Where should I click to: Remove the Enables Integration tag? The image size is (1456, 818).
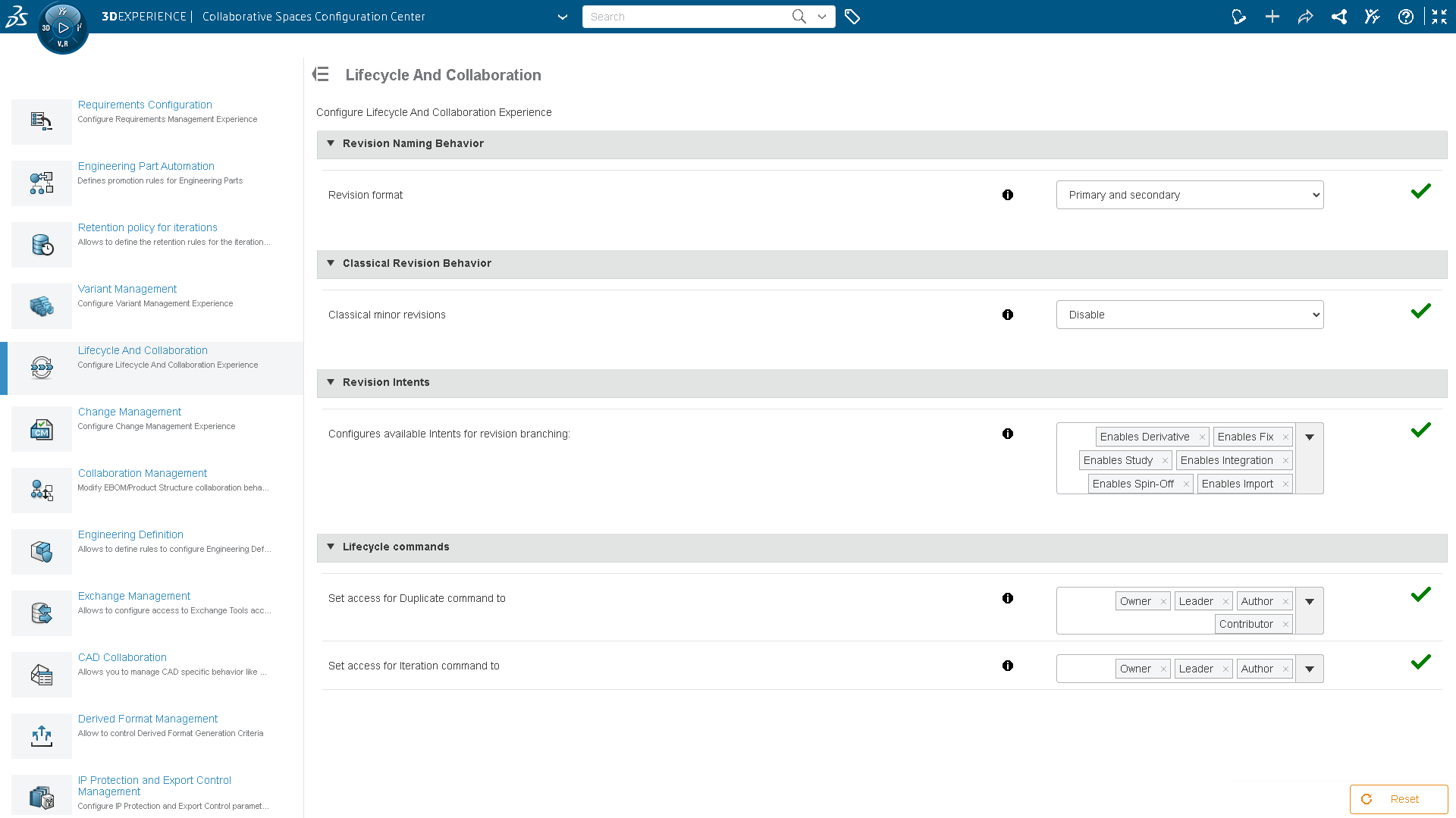point(1285,461)
